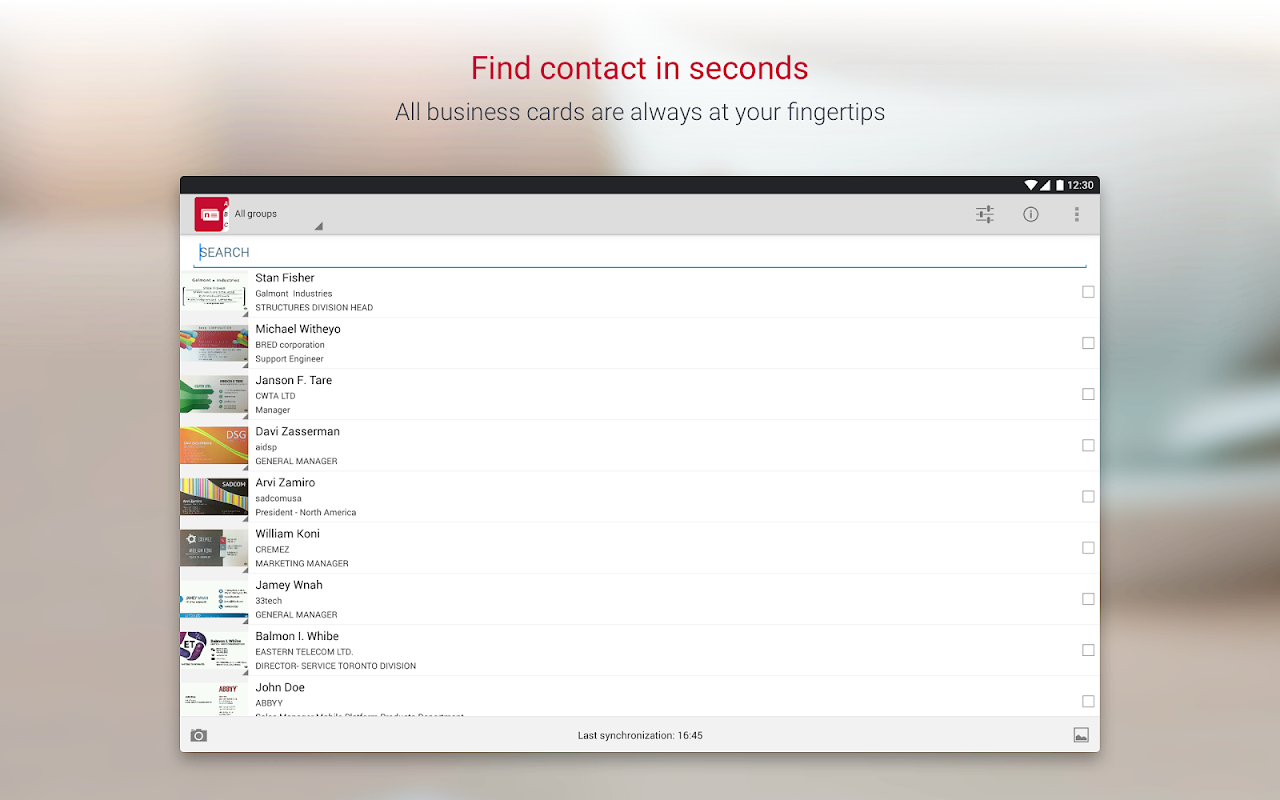The height and width of the screenshot is (800, 1280).
Task: Check the box for Stan Fisher
Action: point(1088,292)
